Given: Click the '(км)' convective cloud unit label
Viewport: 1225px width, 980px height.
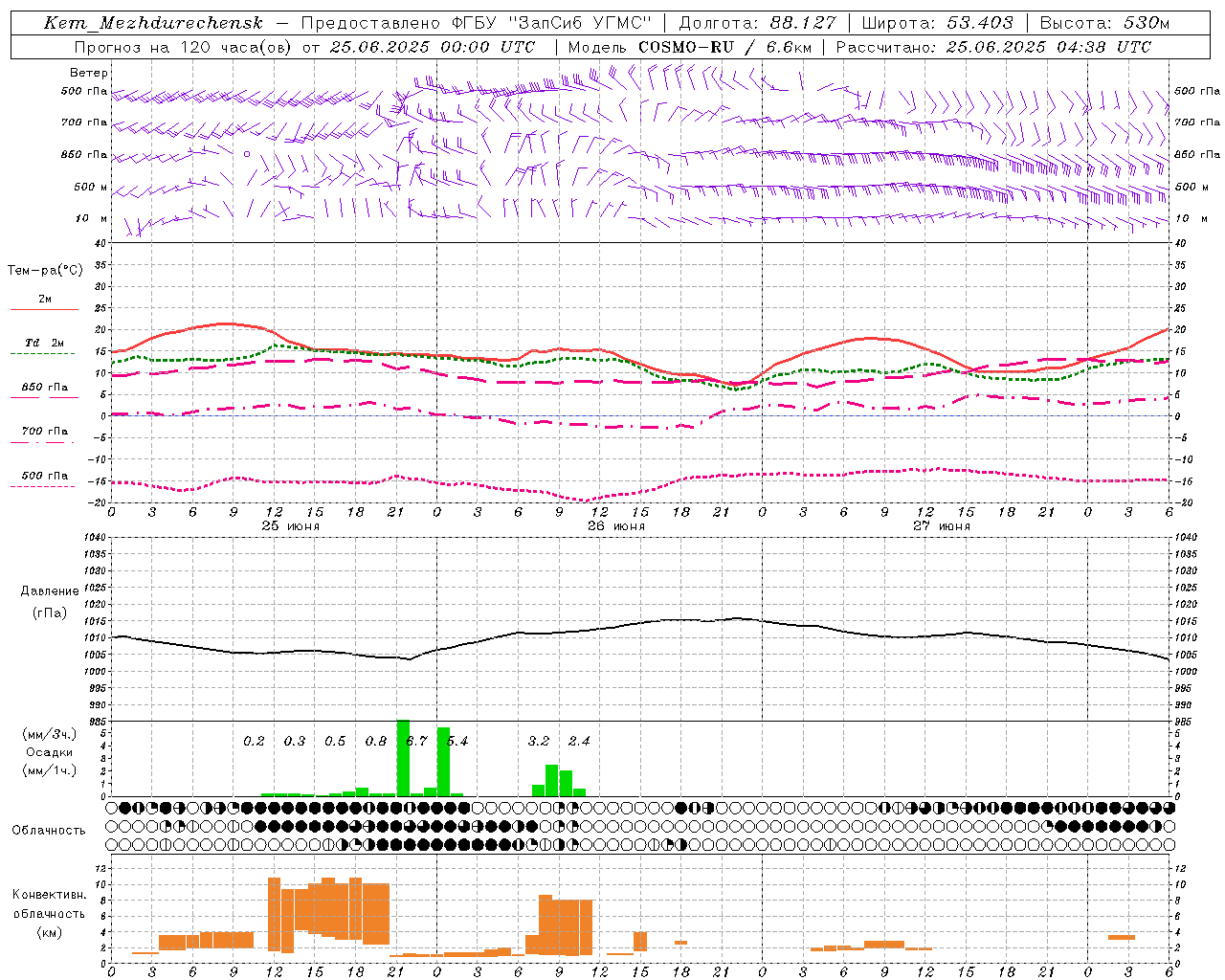Looking at the screenshot, I should 49,932.
